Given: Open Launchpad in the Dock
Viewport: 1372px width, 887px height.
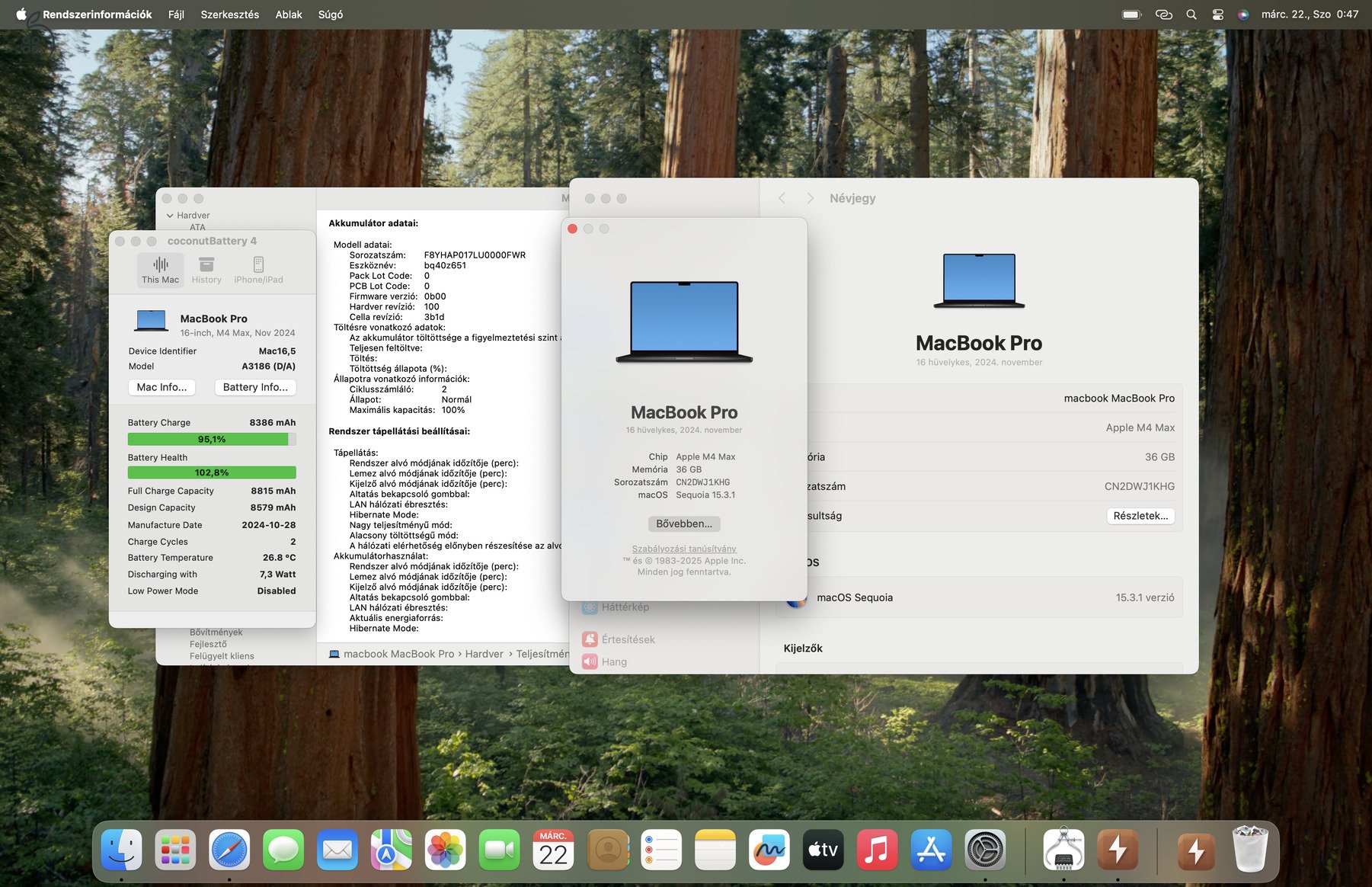Looking at the screenshot, I should click(175, 850).
